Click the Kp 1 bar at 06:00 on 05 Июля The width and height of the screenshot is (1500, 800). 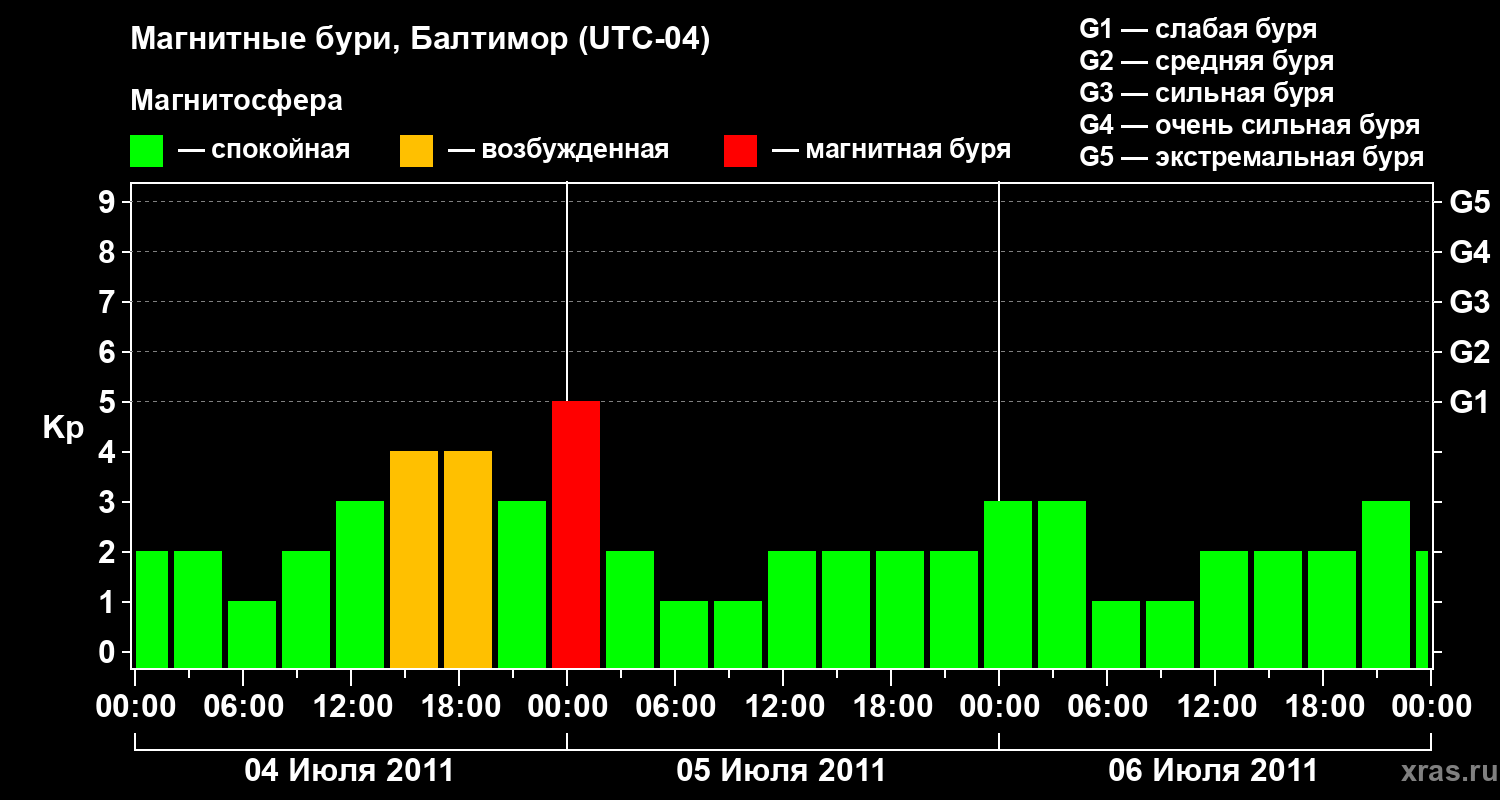pos(684,634)
